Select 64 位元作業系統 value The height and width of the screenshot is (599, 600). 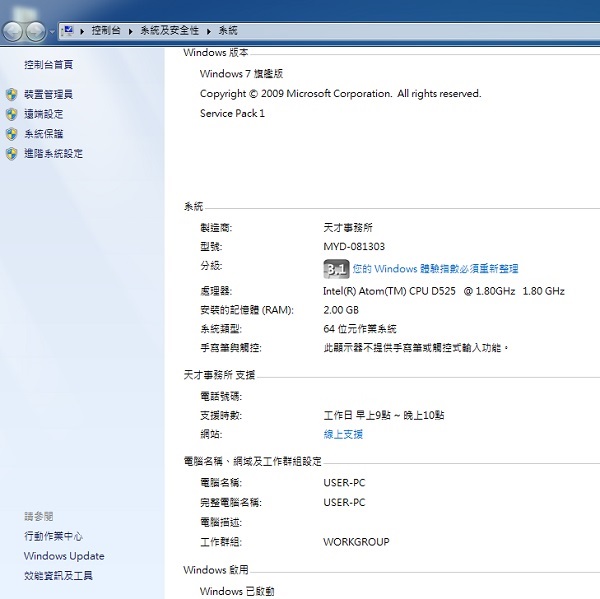360,329
